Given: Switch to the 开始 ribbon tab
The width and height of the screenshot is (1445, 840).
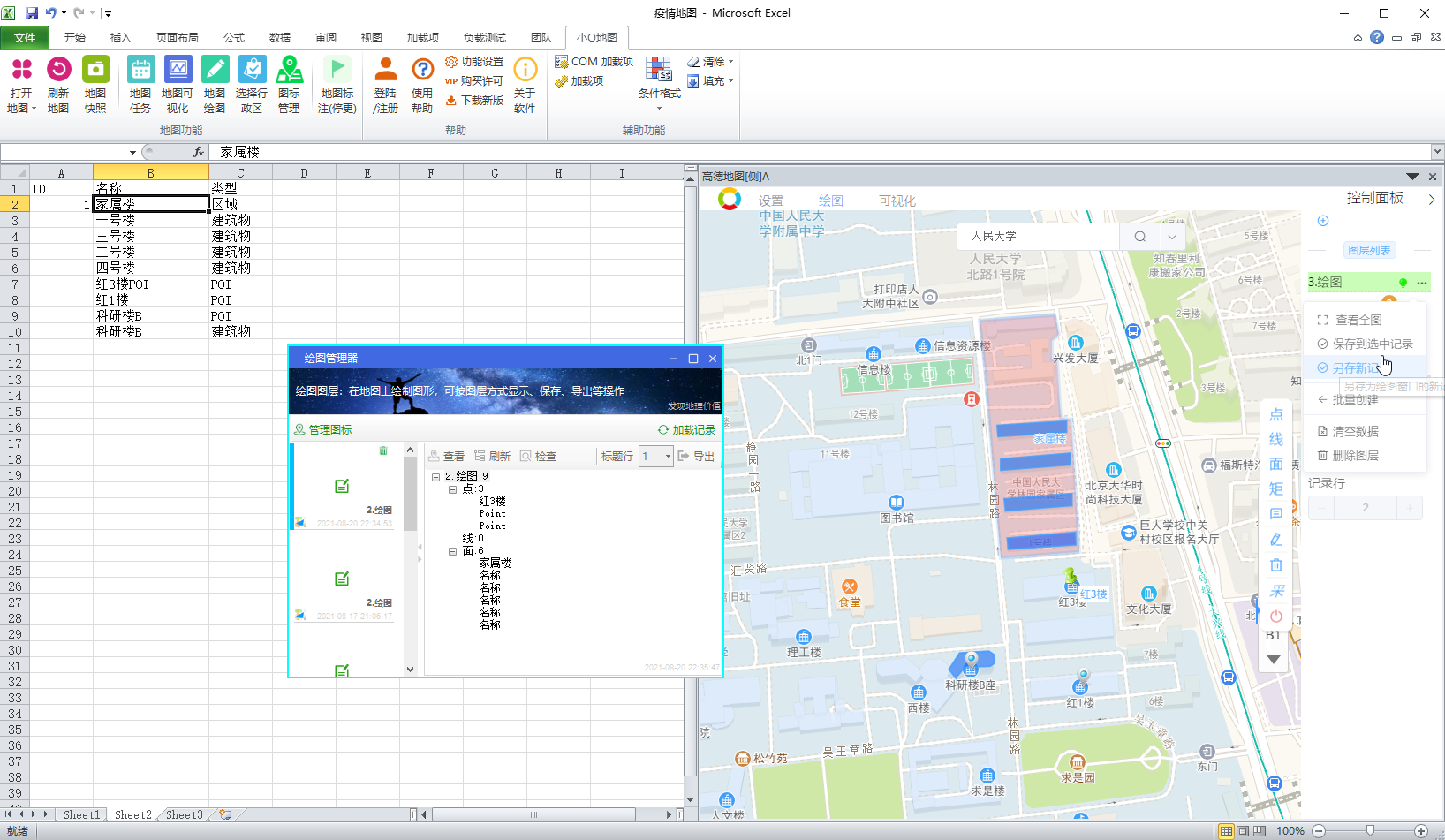Looking at the screenshot, I should 75,37.
